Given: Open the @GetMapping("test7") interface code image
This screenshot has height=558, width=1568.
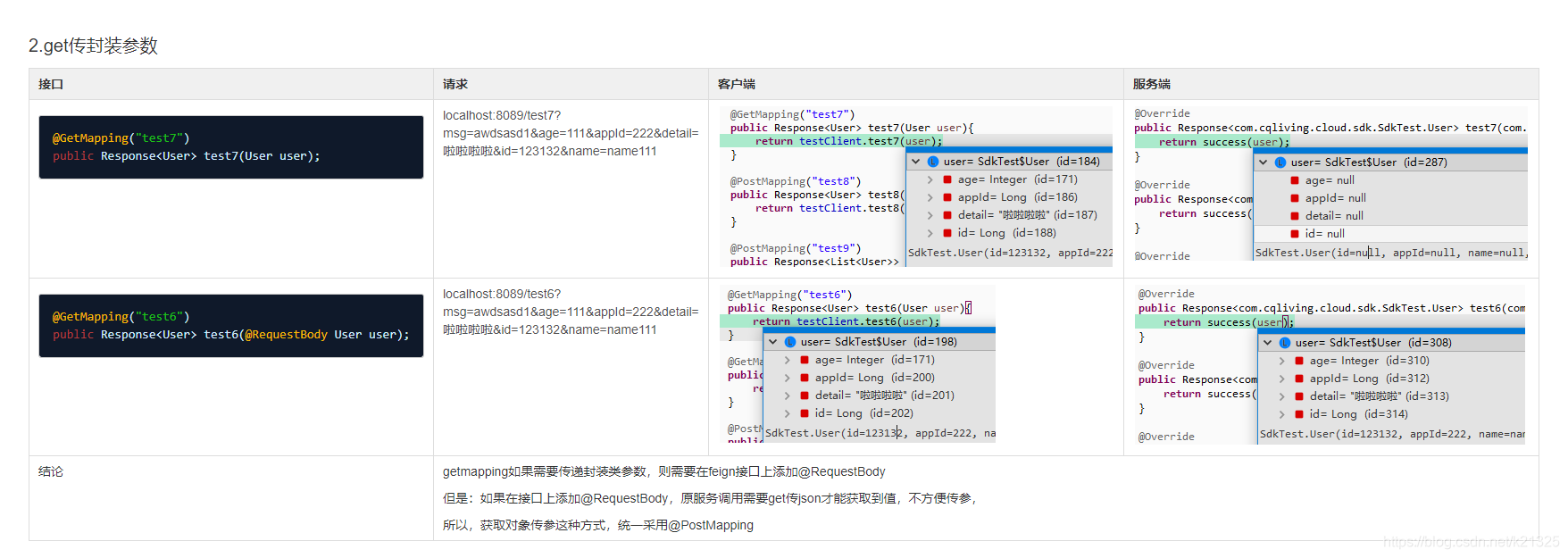Looking at the screenshot, I should [231, 147].
